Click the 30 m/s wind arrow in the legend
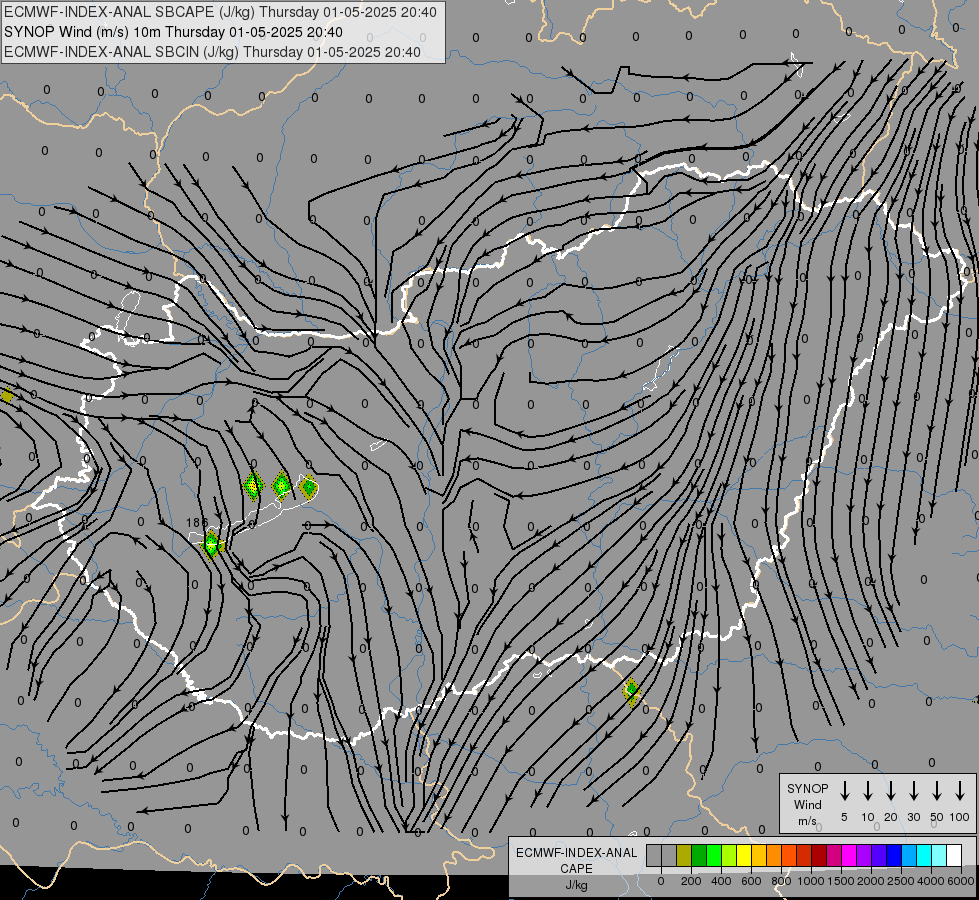The width and height of the screenshot is (979, 900). [913, 791]
